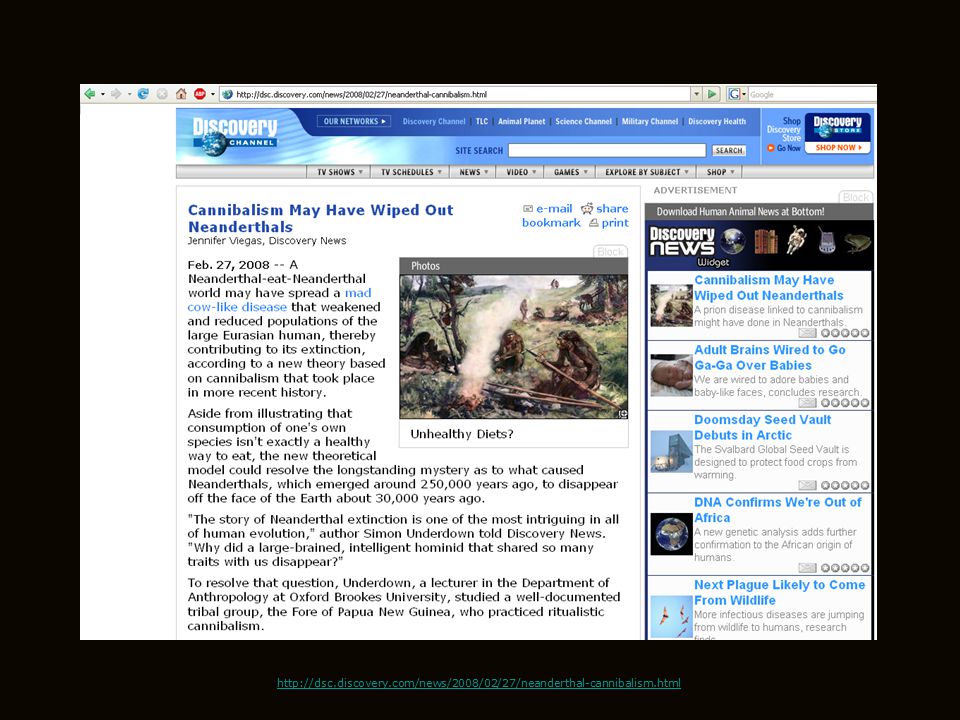Click the globe icon in the widget
This screenshot has width=960, height=720.
tap(732, 241)
